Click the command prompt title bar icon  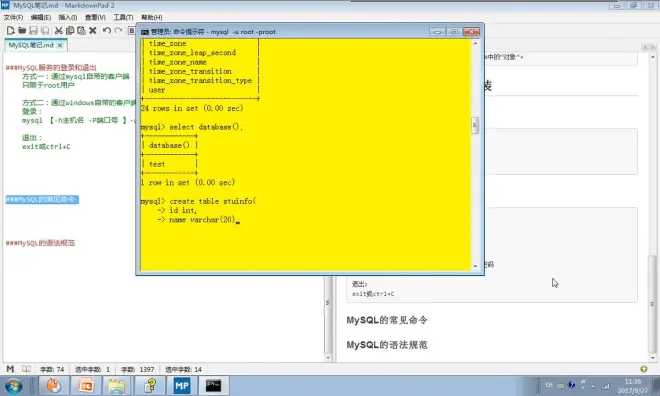click(x=144, y=32)
